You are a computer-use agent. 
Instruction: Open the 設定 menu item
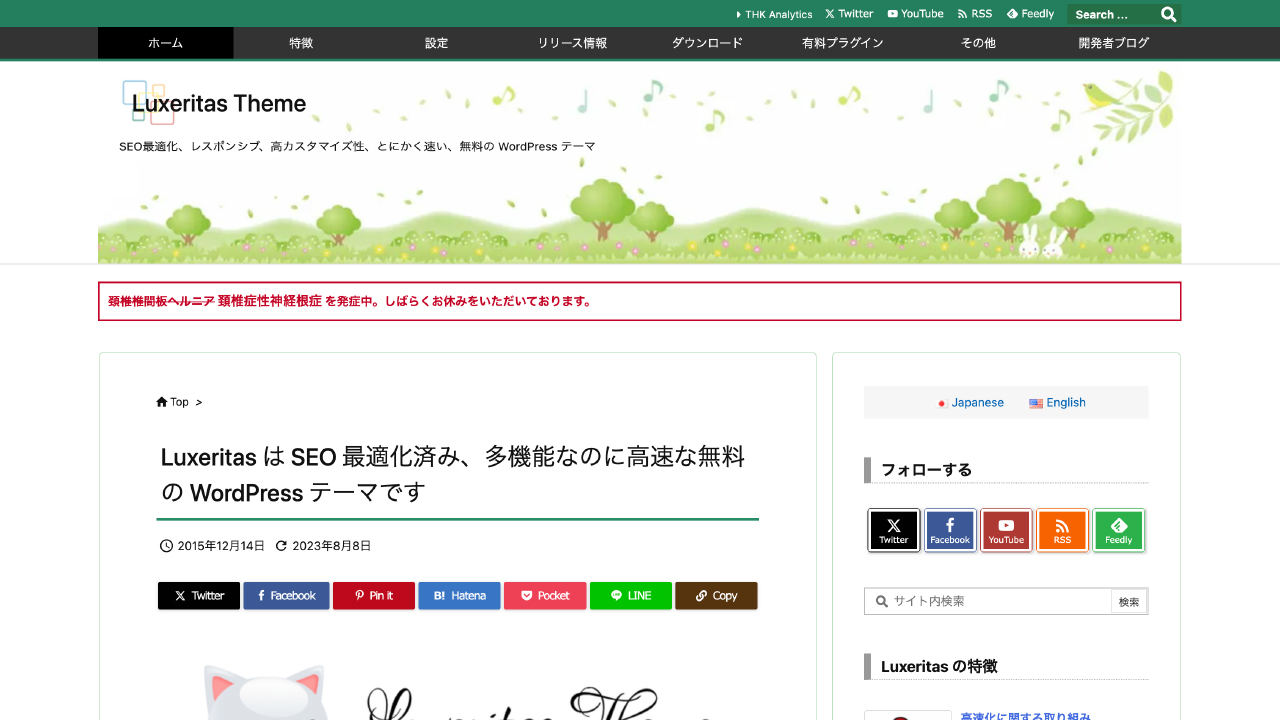point(436,43)
